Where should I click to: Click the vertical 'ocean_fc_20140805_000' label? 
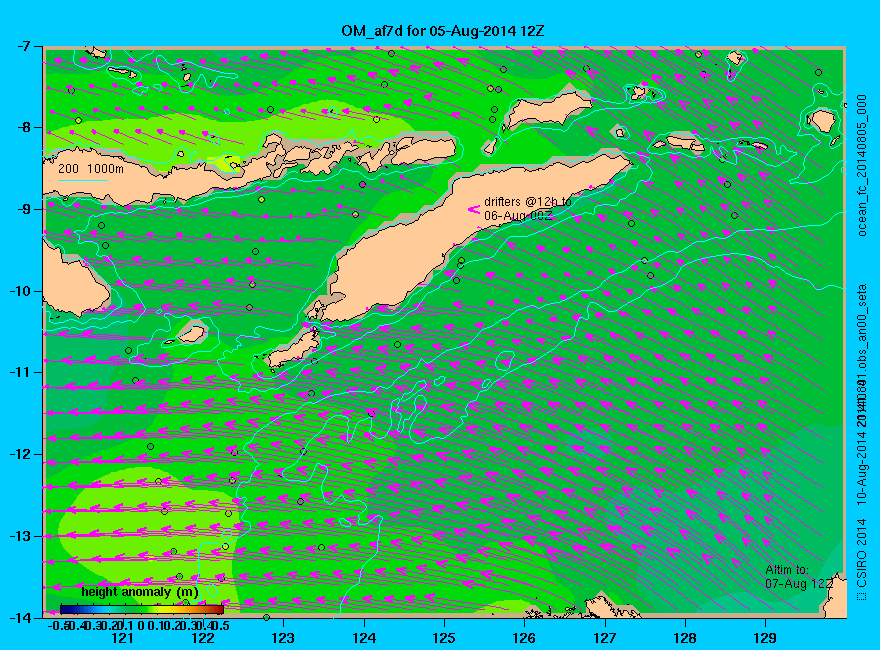click(x=861, y=166)
